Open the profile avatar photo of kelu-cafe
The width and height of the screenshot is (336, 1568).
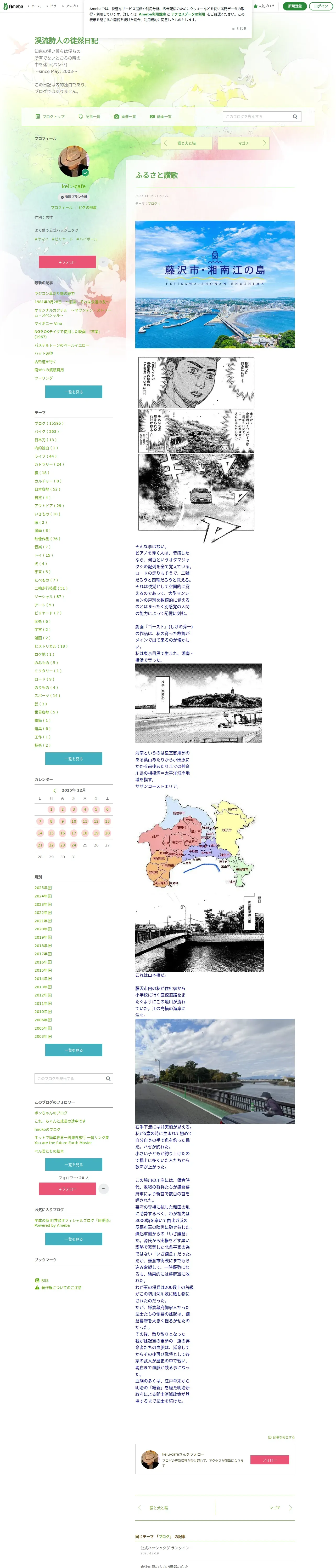74,161
